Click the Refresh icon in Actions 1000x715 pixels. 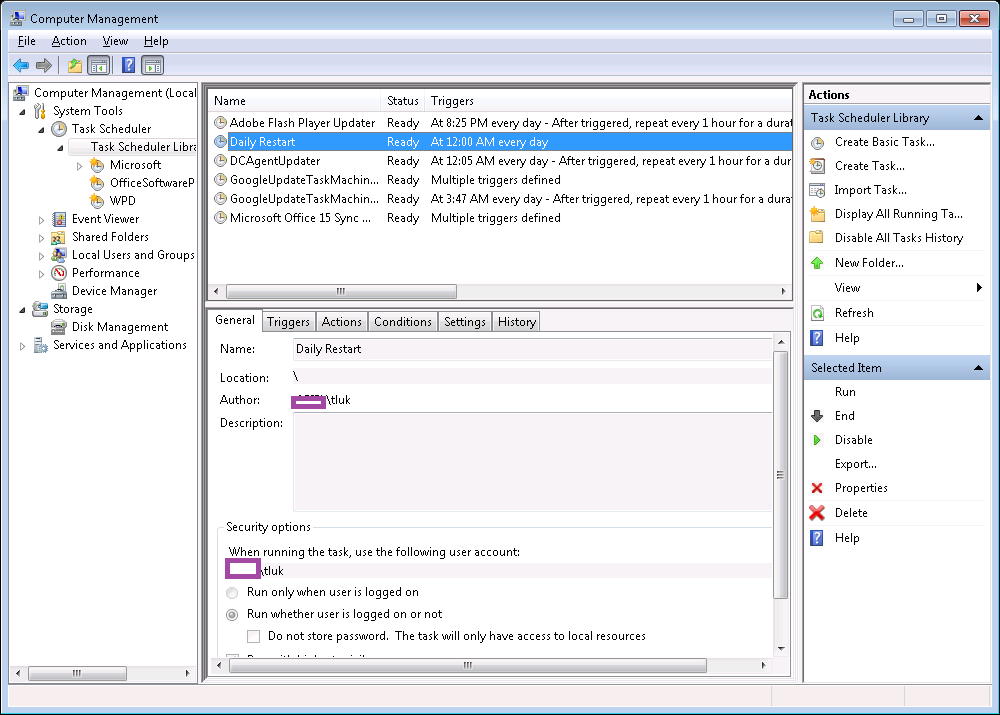coord(817,313)
